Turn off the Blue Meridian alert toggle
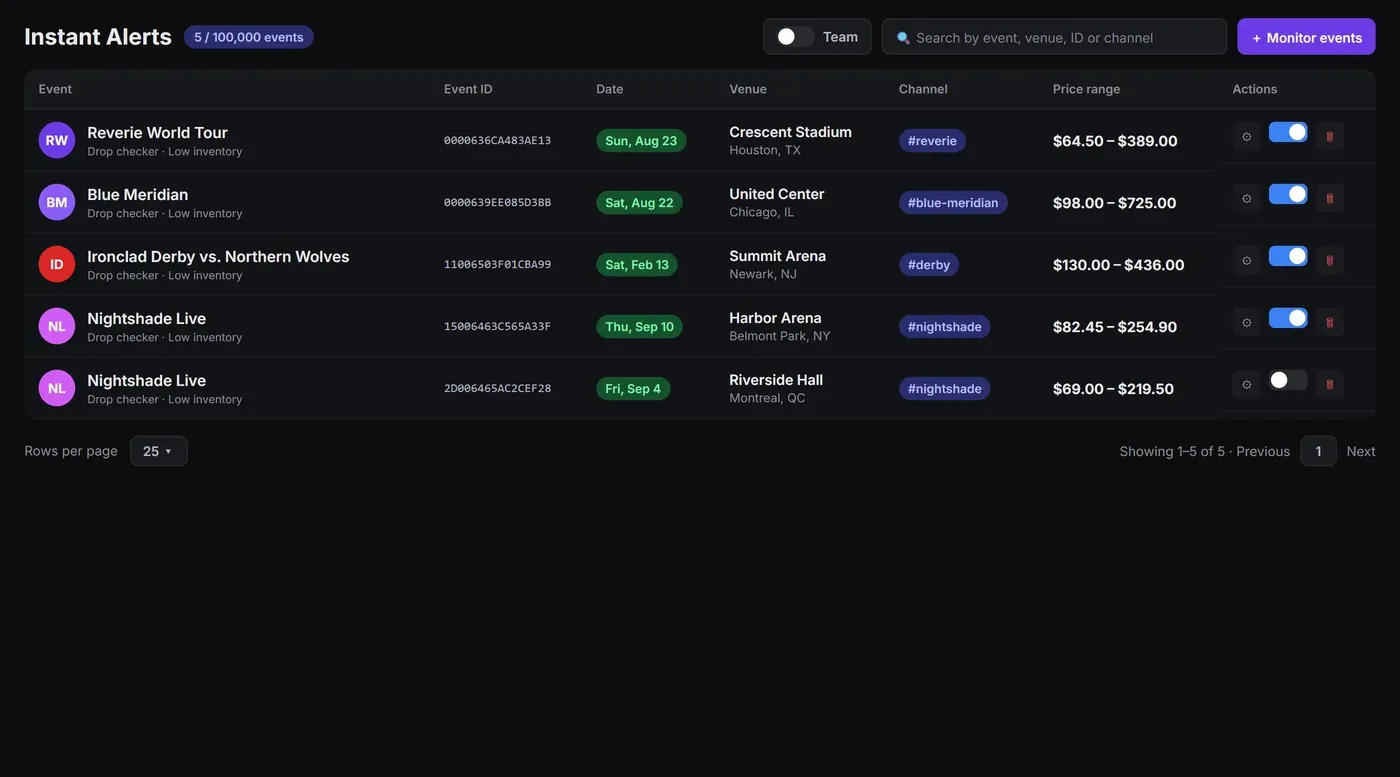1400x777 pixels. [1288, 194]
